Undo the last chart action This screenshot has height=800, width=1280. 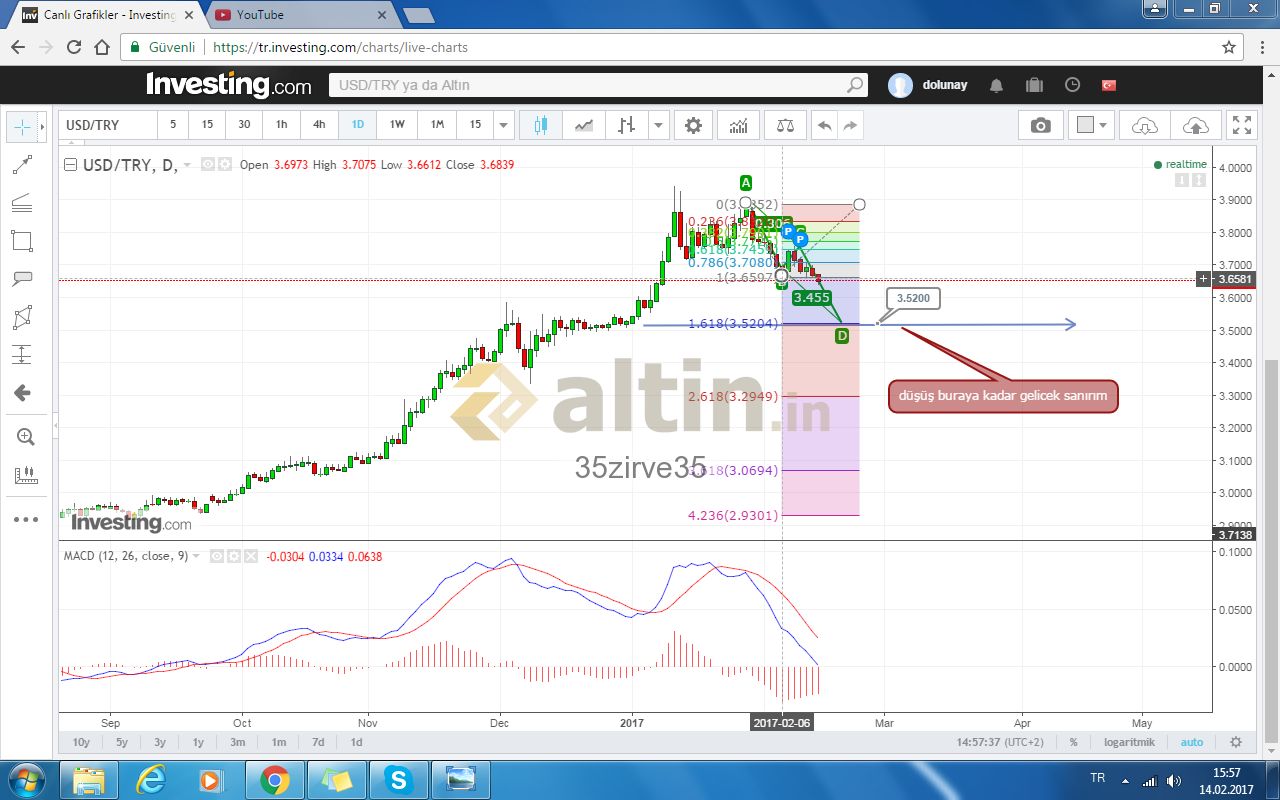(824, 125)
